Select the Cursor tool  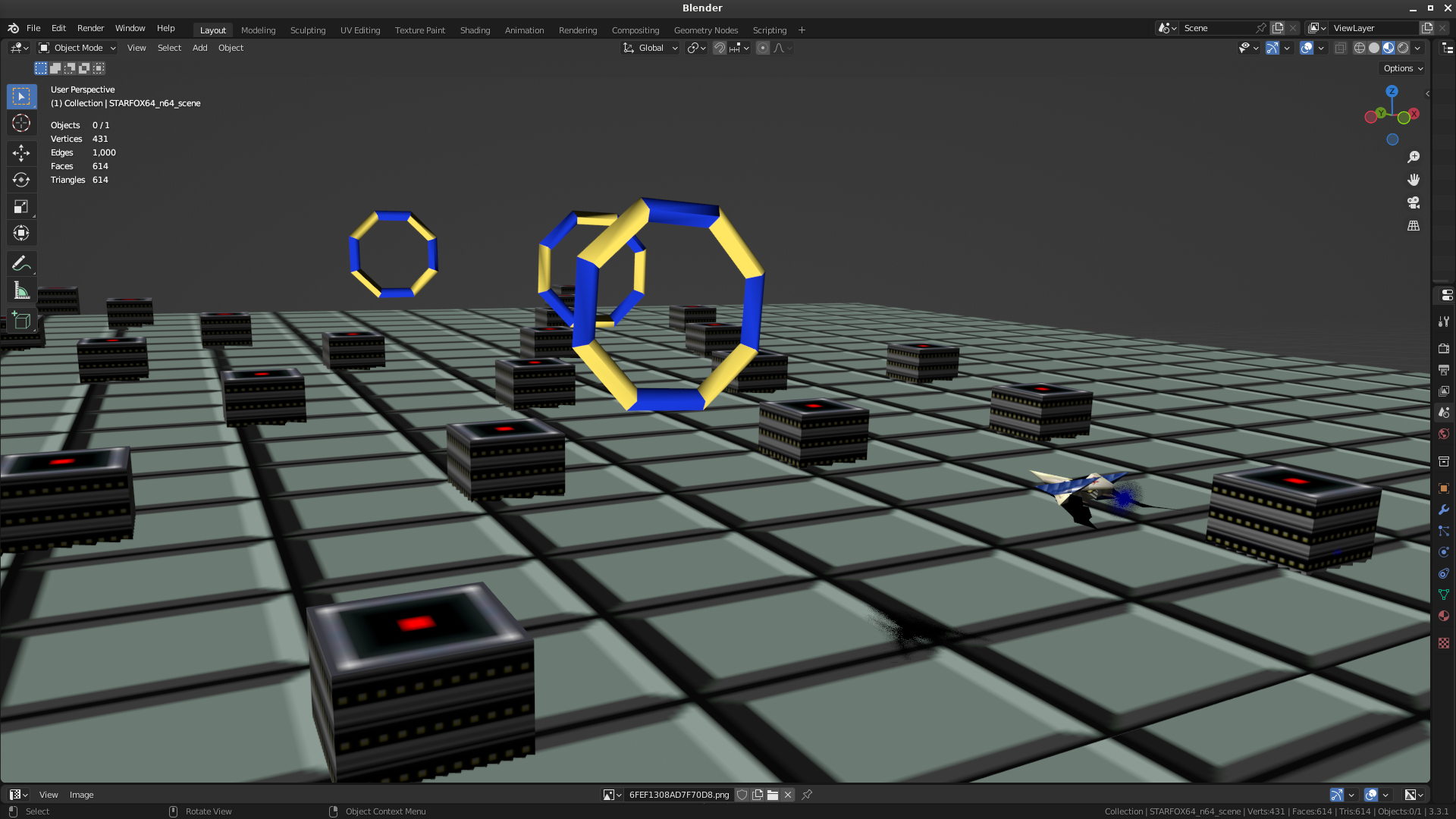(x=21, y=124)
